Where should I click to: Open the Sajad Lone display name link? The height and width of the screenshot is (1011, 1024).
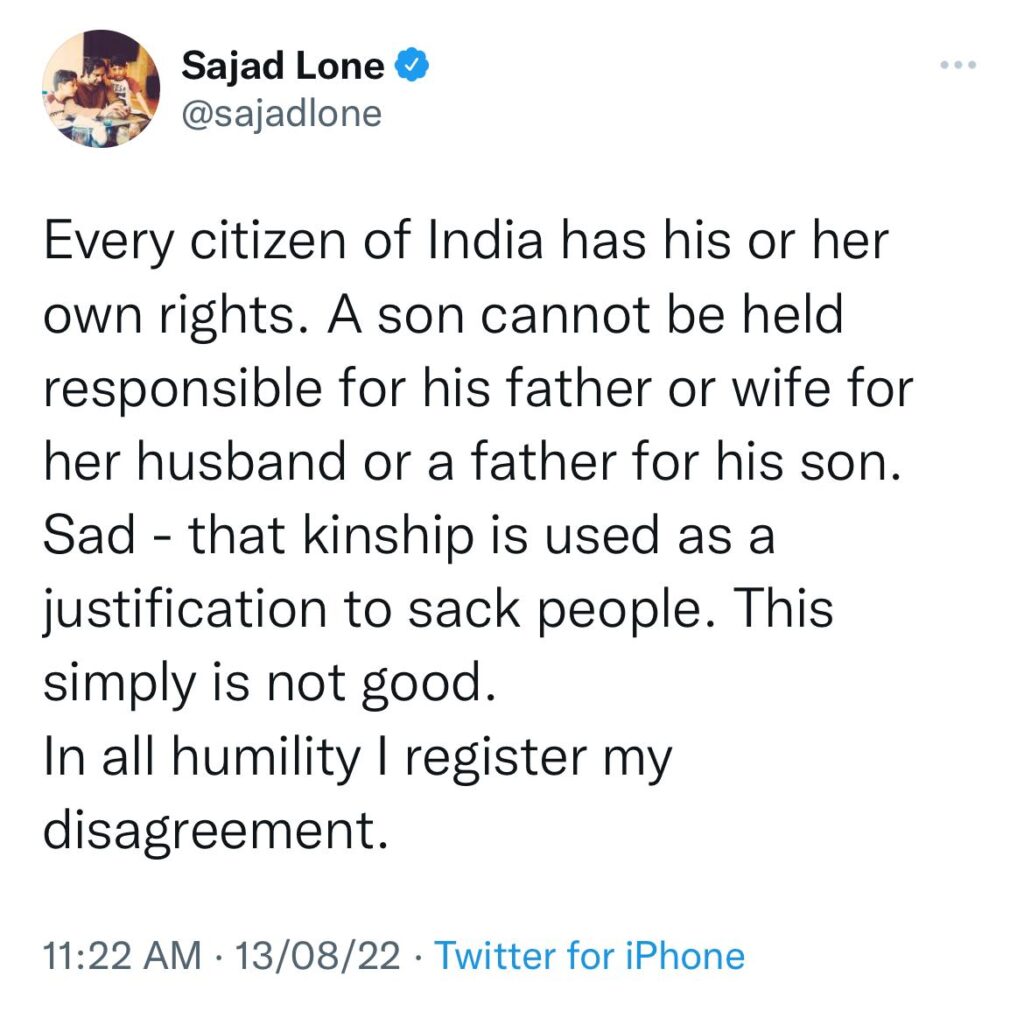click(x=283, y=66)
